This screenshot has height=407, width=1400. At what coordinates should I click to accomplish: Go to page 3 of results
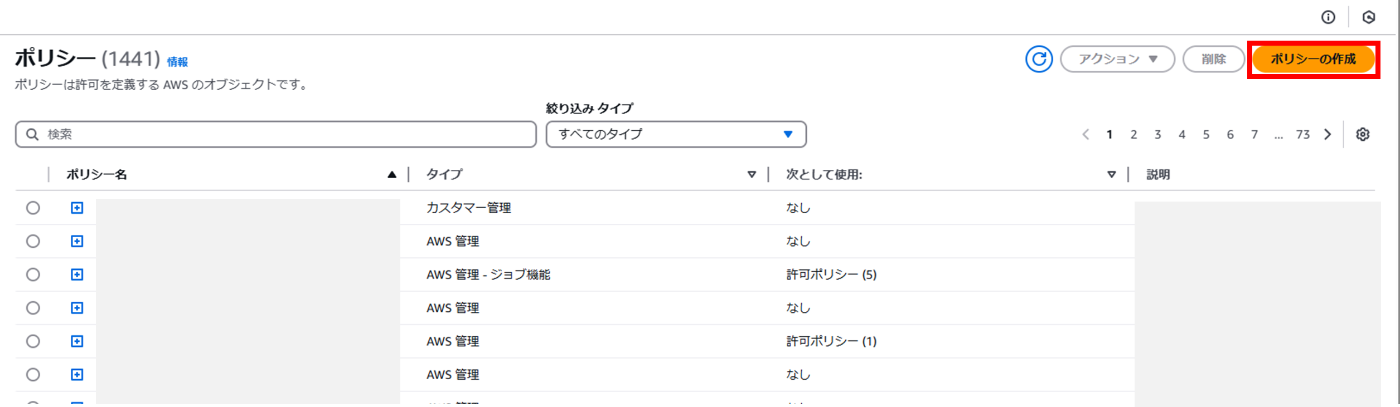[x=1157, y=134]
